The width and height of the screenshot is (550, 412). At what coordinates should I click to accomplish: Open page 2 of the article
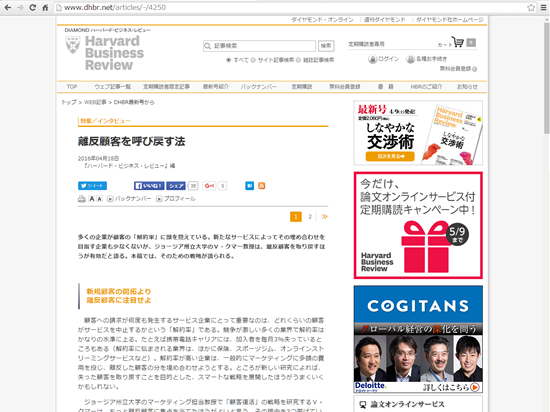click(x=310, y=217)
